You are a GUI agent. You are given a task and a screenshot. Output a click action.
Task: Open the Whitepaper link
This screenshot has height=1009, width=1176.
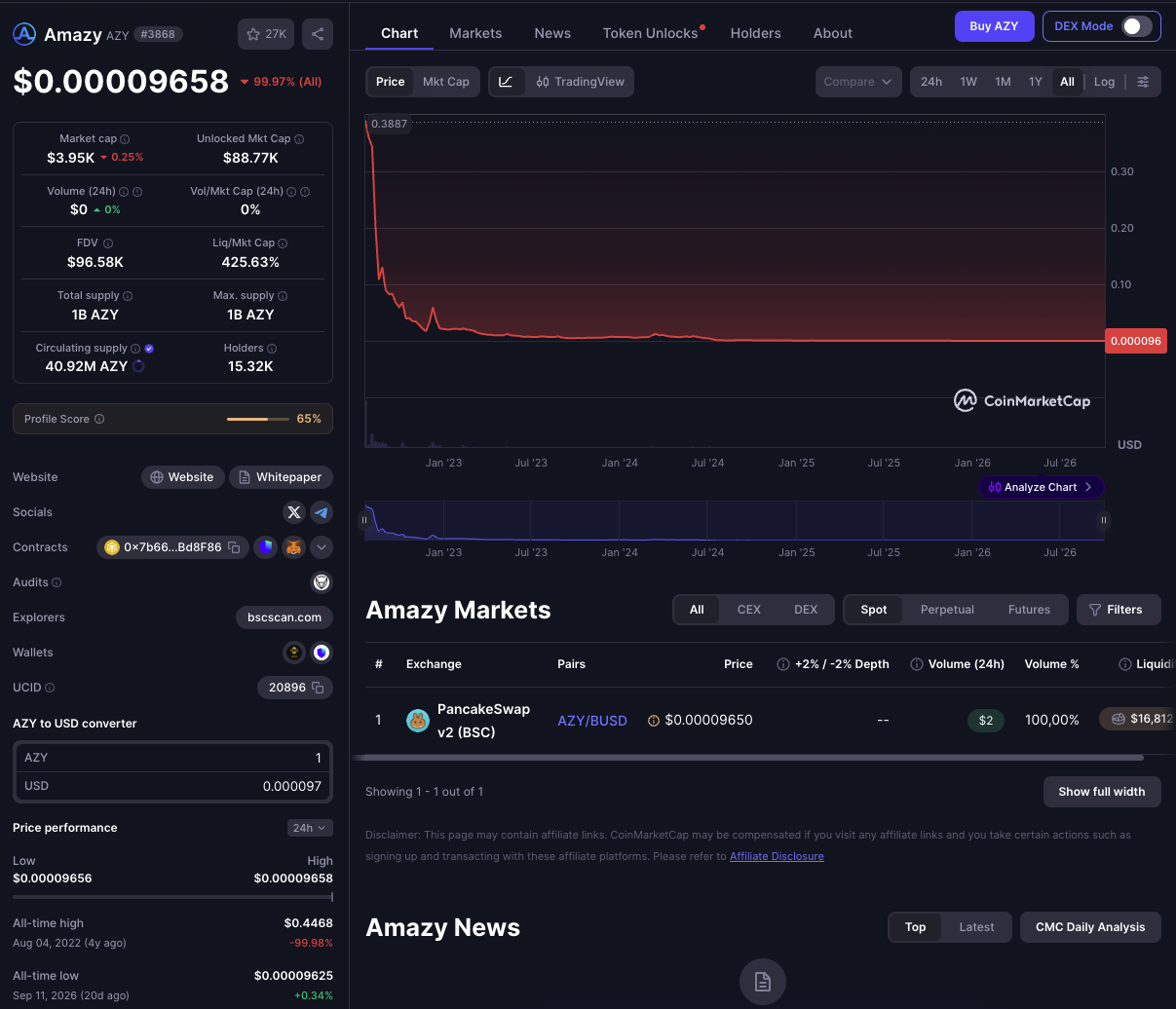coord(281,477)
